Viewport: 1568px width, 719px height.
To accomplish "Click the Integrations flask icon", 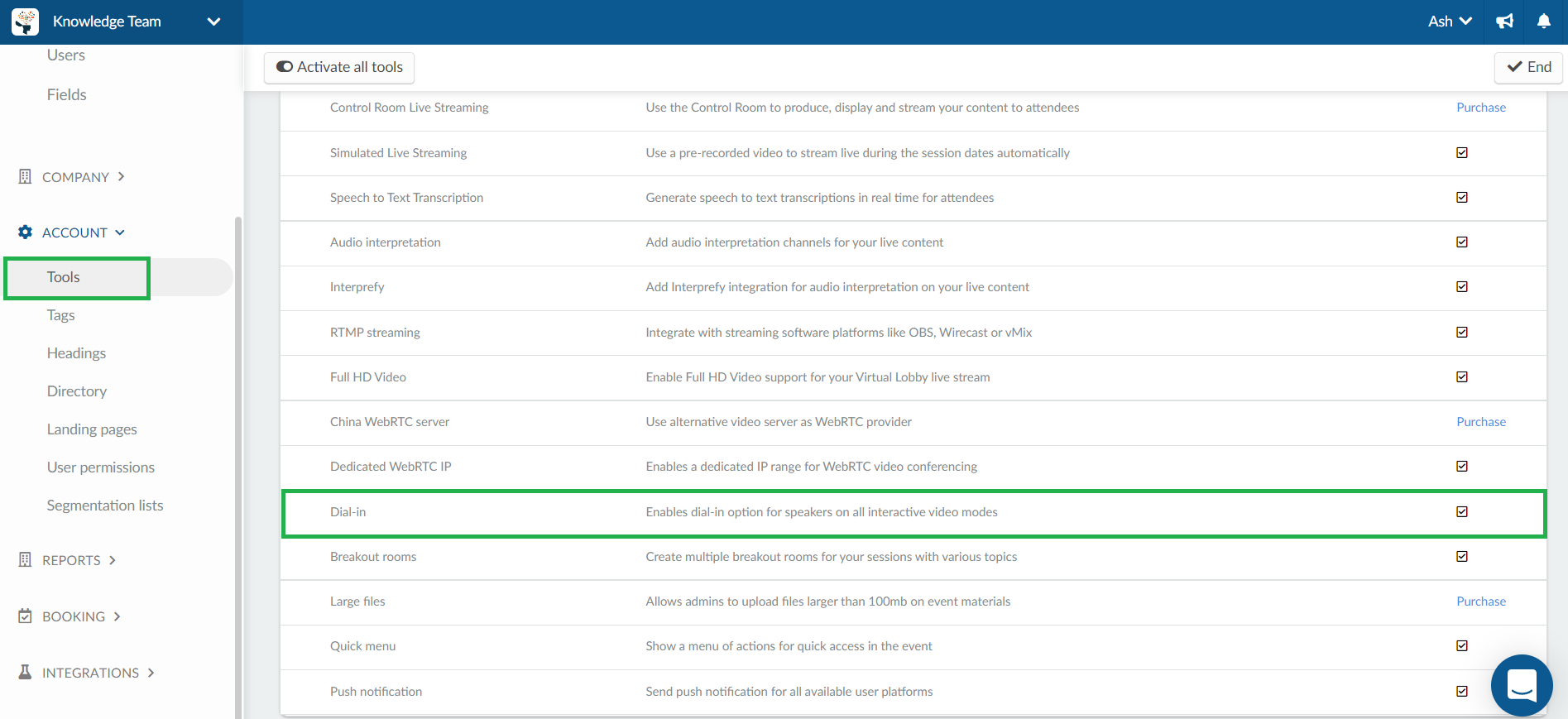I will click(x=25, y=673).
